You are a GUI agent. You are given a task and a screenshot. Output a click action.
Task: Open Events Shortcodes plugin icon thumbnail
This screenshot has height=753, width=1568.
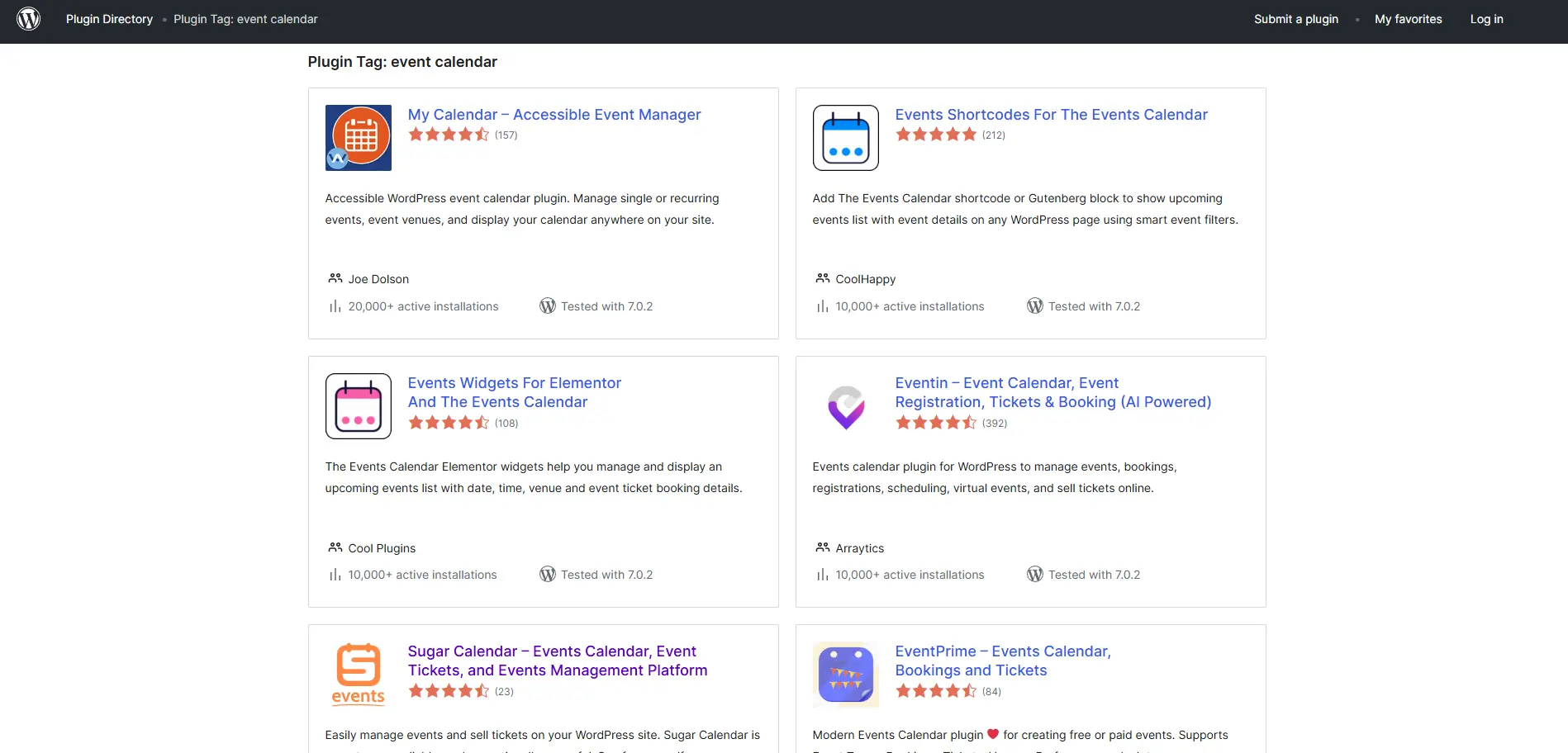click(846, 138)
